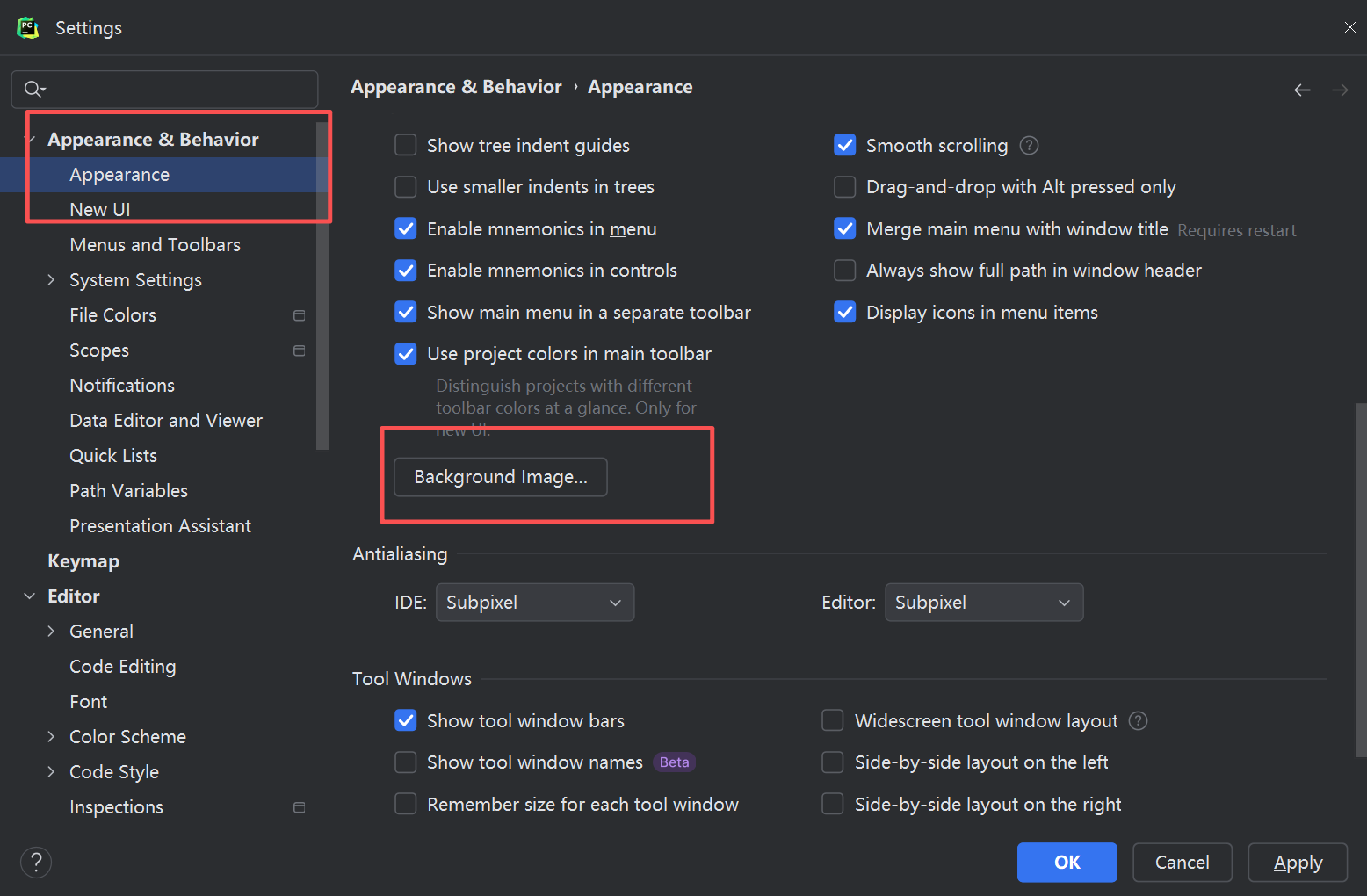The height and width of the screenshot is (896, 1367).
Task: Enable Show tree indent guides checkbox
Action: point(405,145)
